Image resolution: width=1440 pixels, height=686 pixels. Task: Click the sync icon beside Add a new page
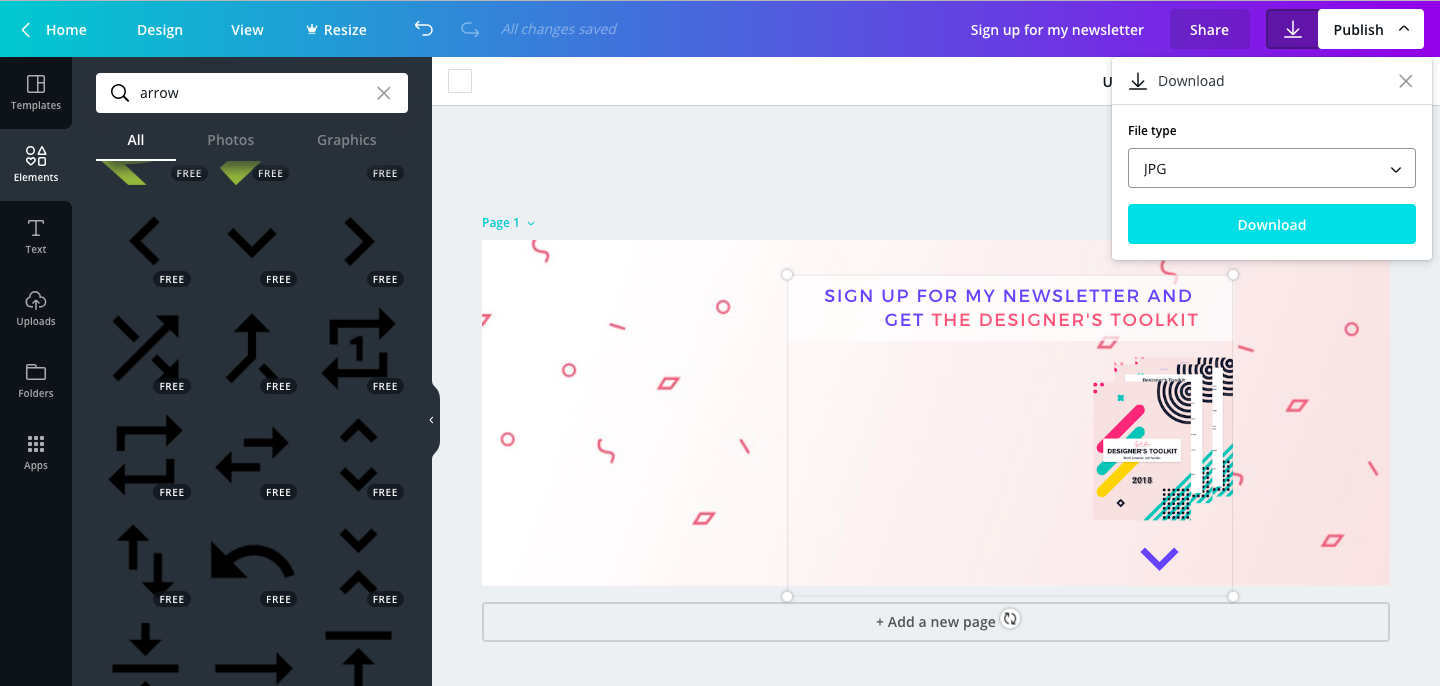pyautogui.click(x=1010, y=619)
